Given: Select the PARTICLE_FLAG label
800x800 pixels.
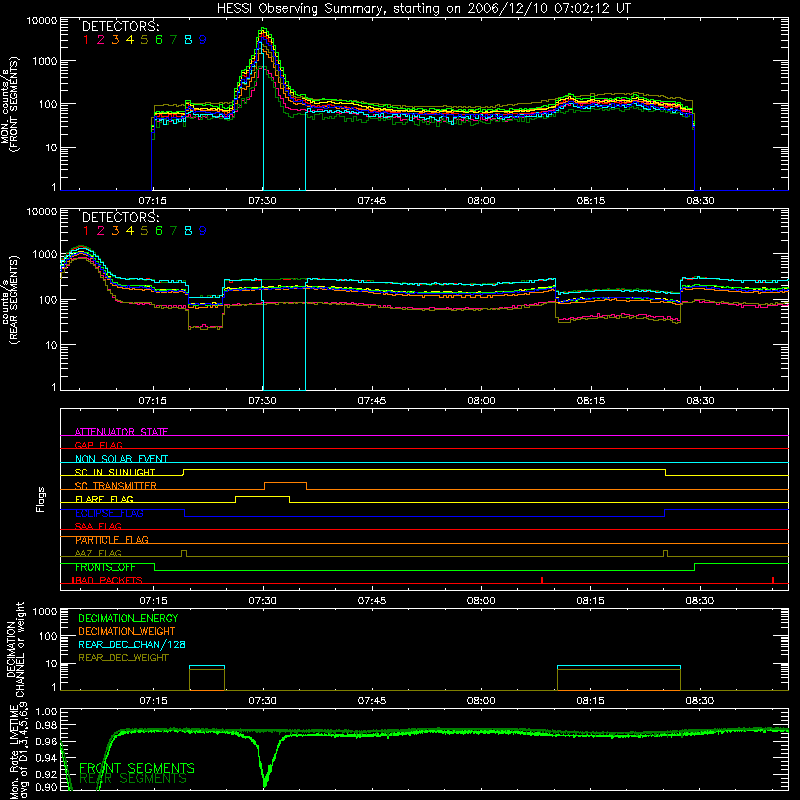Looking at the screenshot, I should (x=112, y=539).
